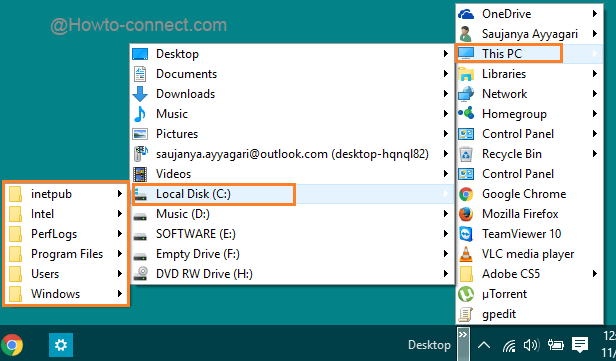Image resolution: width=616 pixels, height=361 pixels.
Task: Click the gpedit scroll icon
Action: pyautogui.click(x=466, y=314)
